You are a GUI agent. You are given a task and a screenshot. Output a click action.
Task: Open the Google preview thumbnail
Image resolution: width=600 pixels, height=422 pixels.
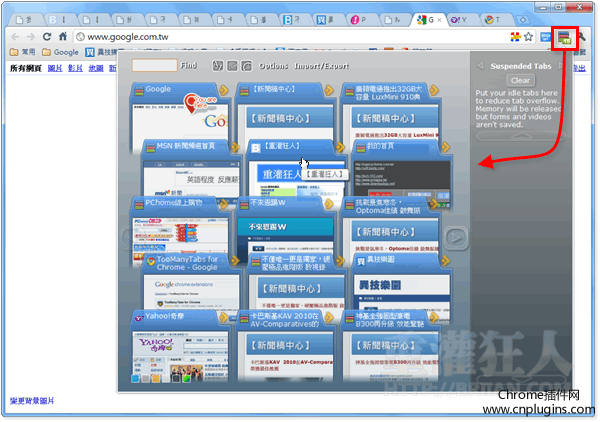pos(180,122)
